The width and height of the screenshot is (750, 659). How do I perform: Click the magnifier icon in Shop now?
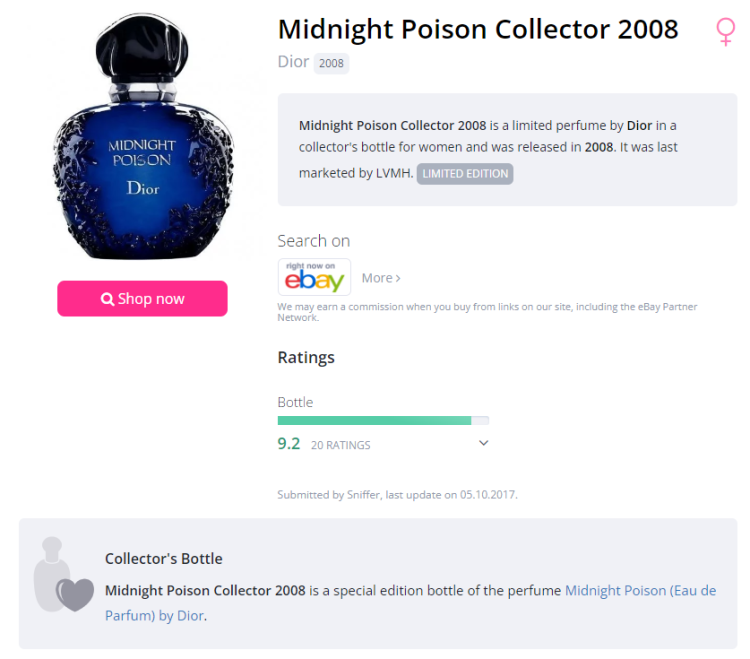107,299
